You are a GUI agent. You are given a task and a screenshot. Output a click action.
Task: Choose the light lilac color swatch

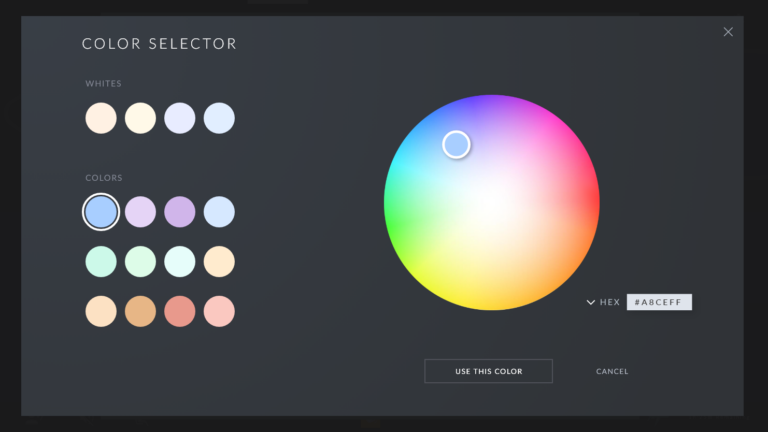point(140,212)
